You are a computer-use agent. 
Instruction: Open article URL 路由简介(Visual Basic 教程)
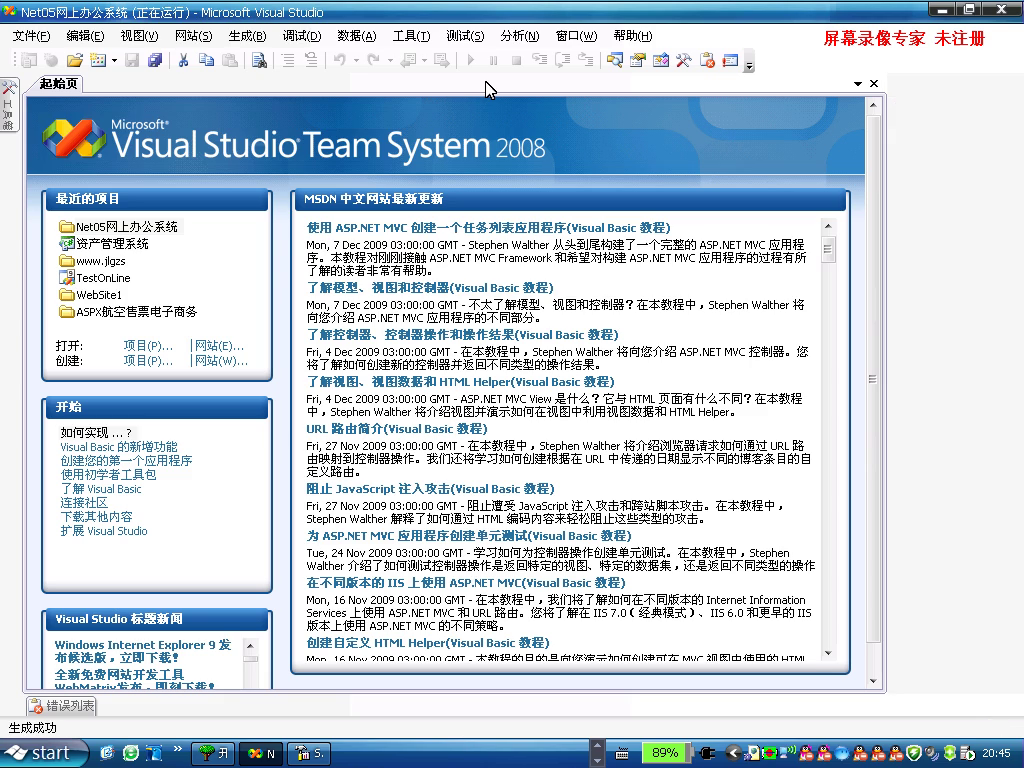pos(397,429)
